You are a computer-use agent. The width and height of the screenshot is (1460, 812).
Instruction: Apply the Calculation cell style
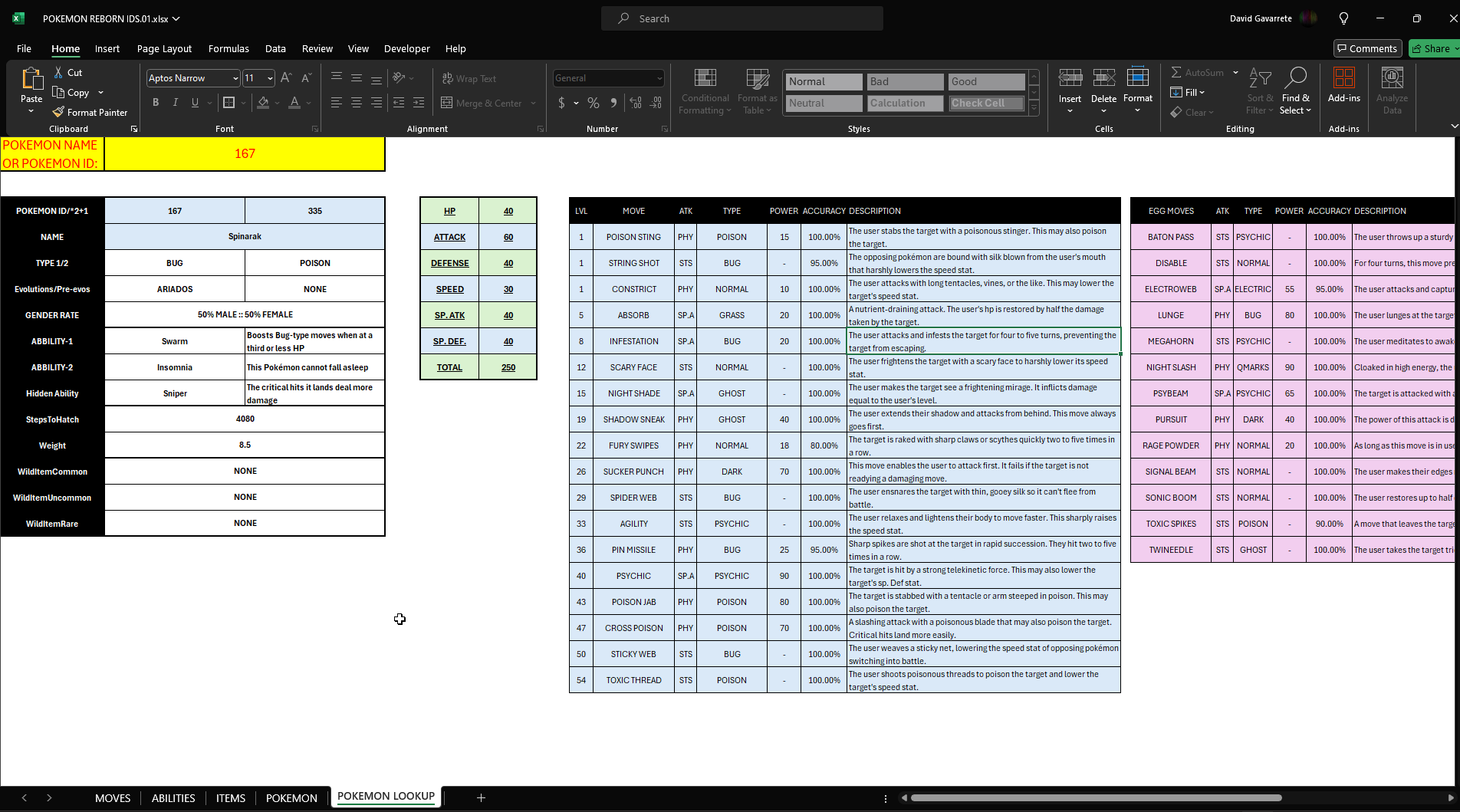click(905, 103)
